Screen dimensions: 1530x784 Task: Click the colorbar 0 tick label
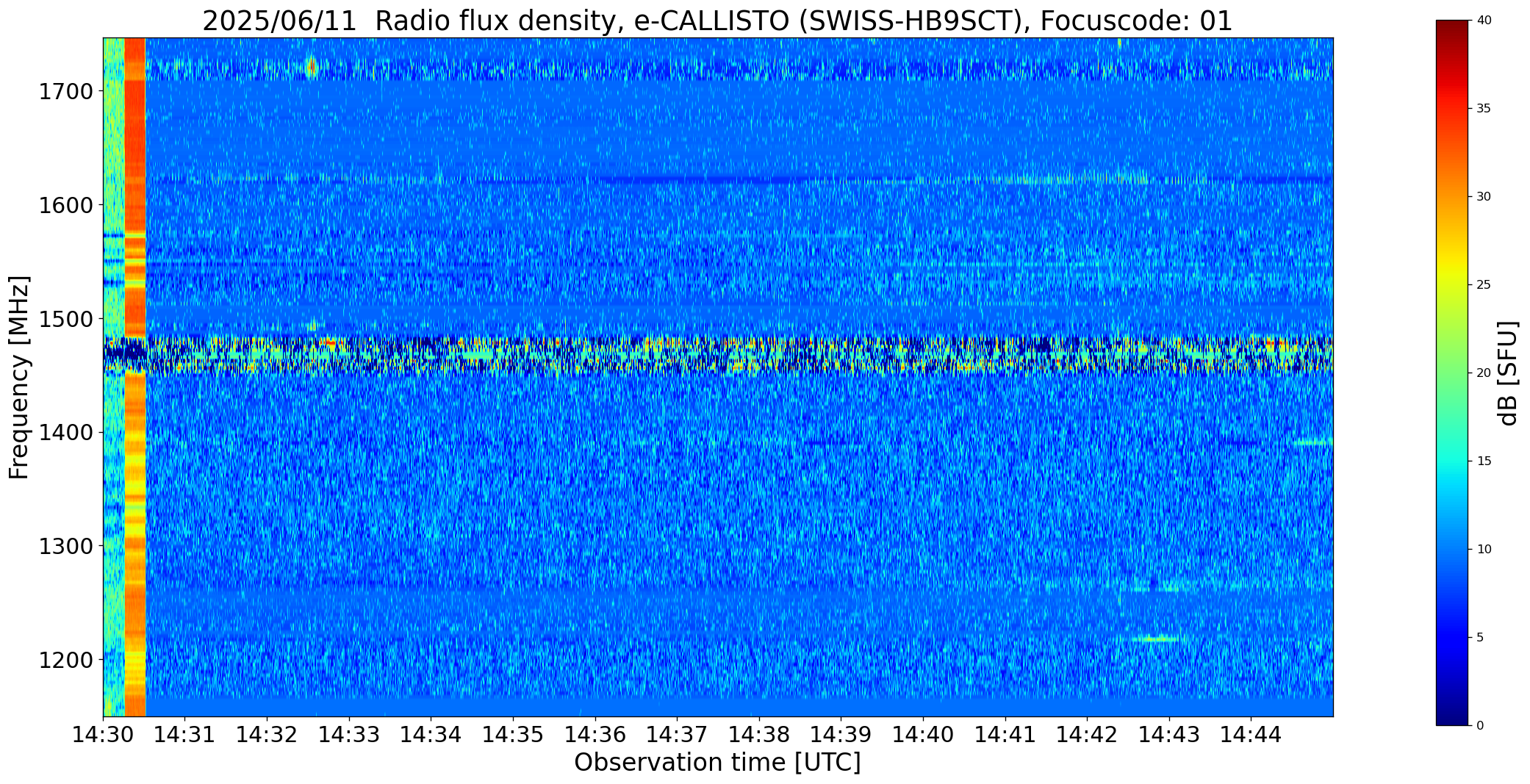click(1480, 726)
